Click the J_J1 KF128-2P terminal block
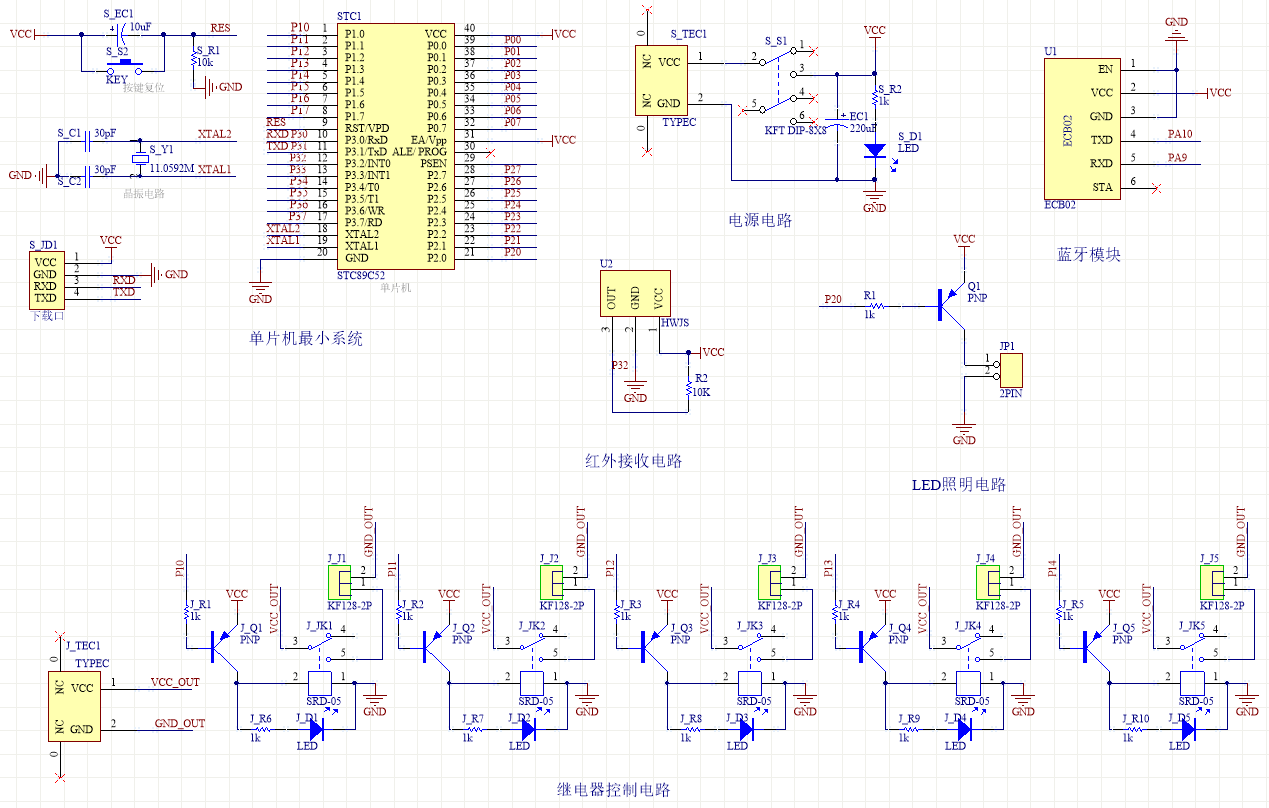 [341, 581]
